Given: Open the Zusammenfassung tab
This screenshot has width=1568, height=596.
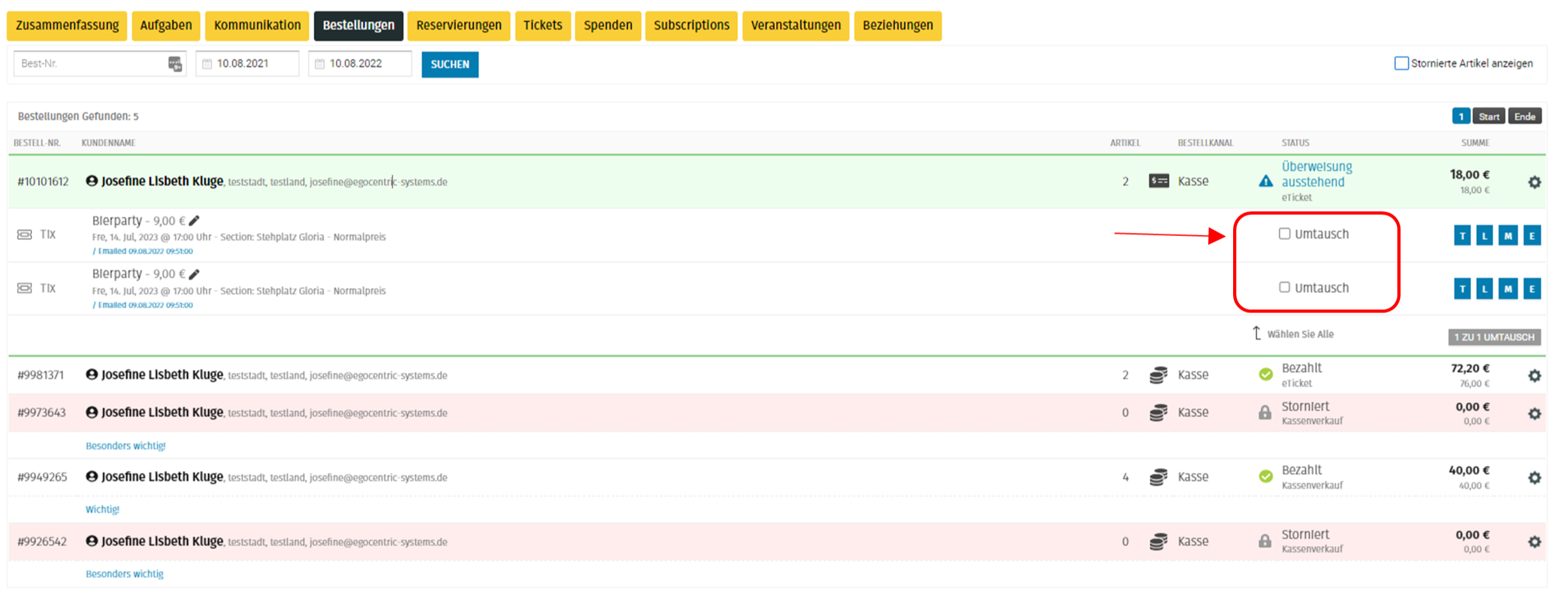Looking at the screenshot, I should tap(67, 26).
